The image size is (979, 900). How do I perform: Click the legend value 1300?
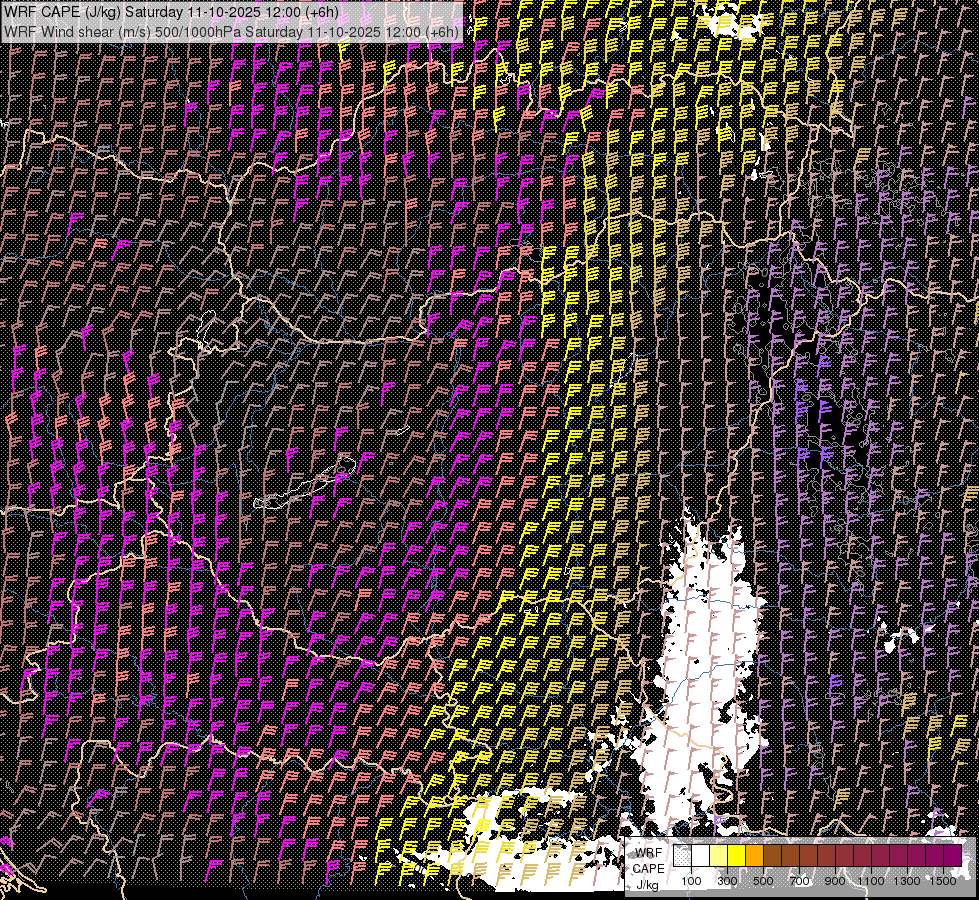907,881
